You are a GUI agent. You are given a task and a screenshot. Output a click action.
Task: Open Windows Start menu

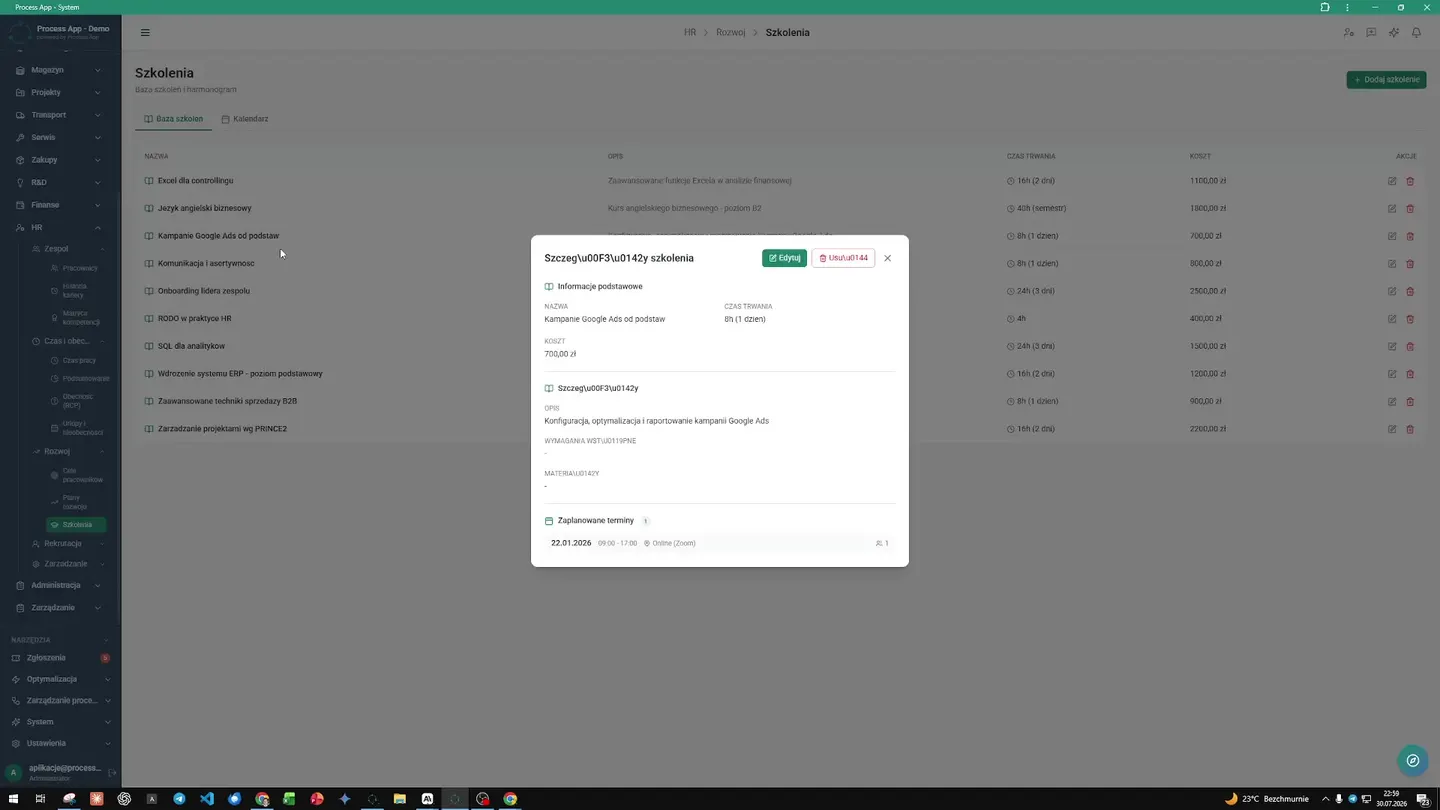(x=14, y=799)
